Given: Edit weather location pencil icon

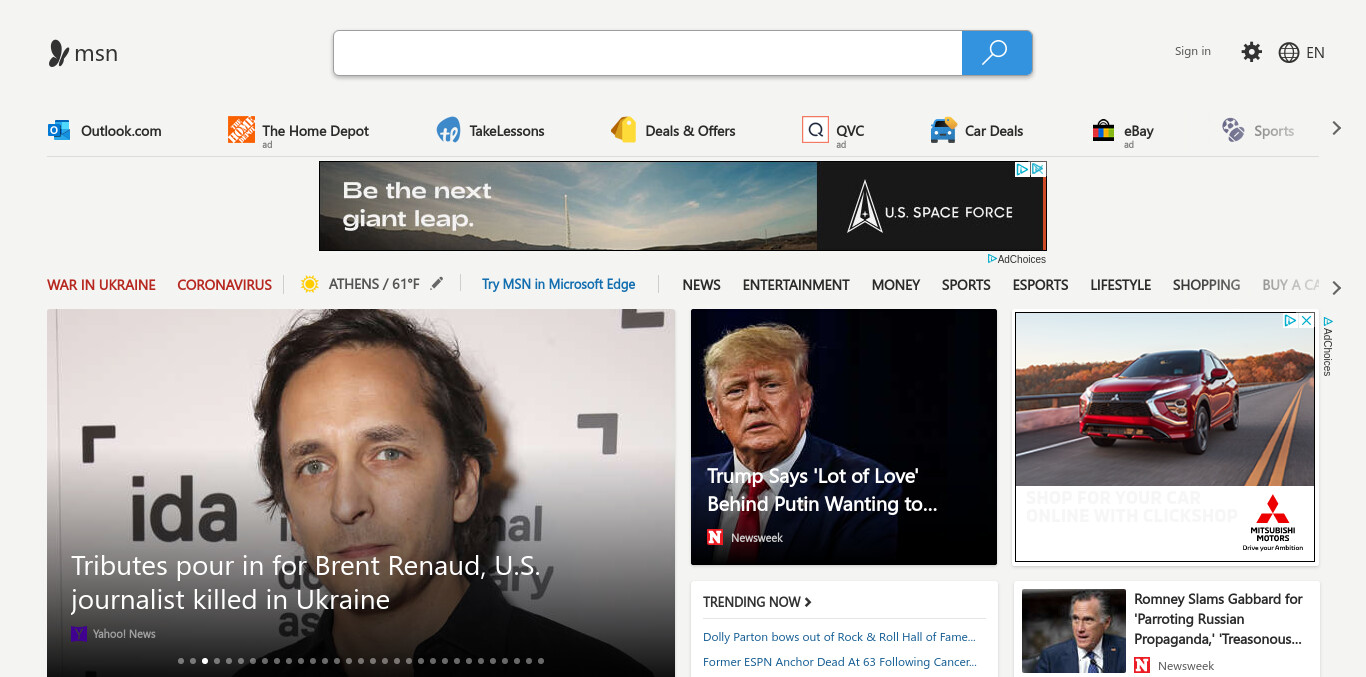Looking at the screenshot, I should tap(436, 284).
